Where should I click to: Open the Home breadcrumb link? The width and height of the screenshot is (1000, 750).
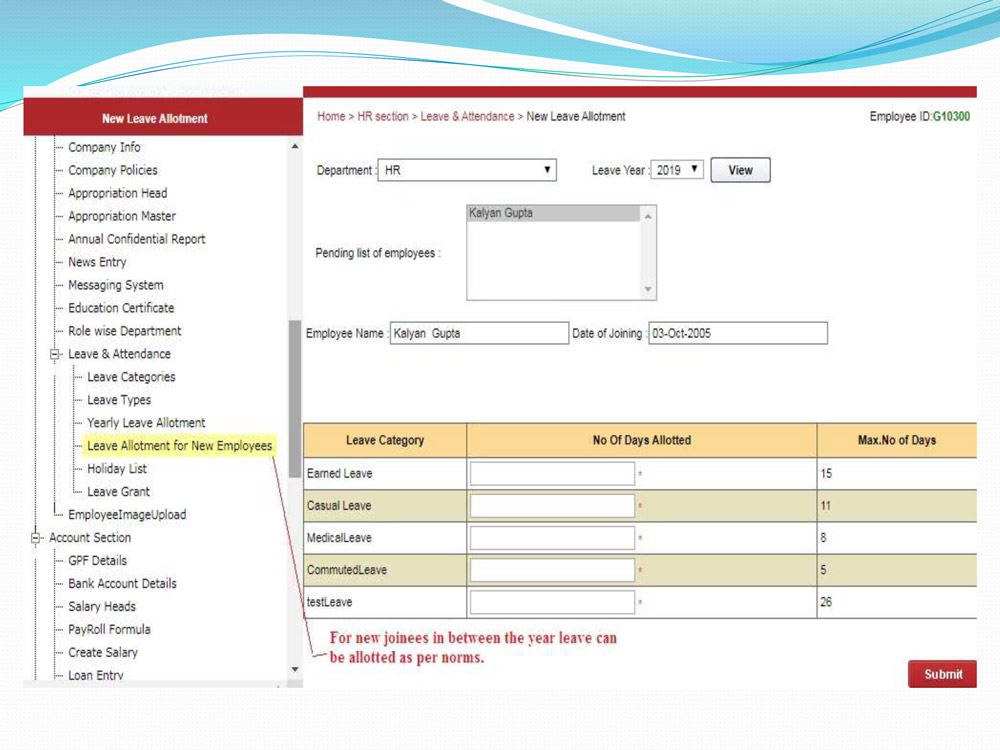coord(331,116)
